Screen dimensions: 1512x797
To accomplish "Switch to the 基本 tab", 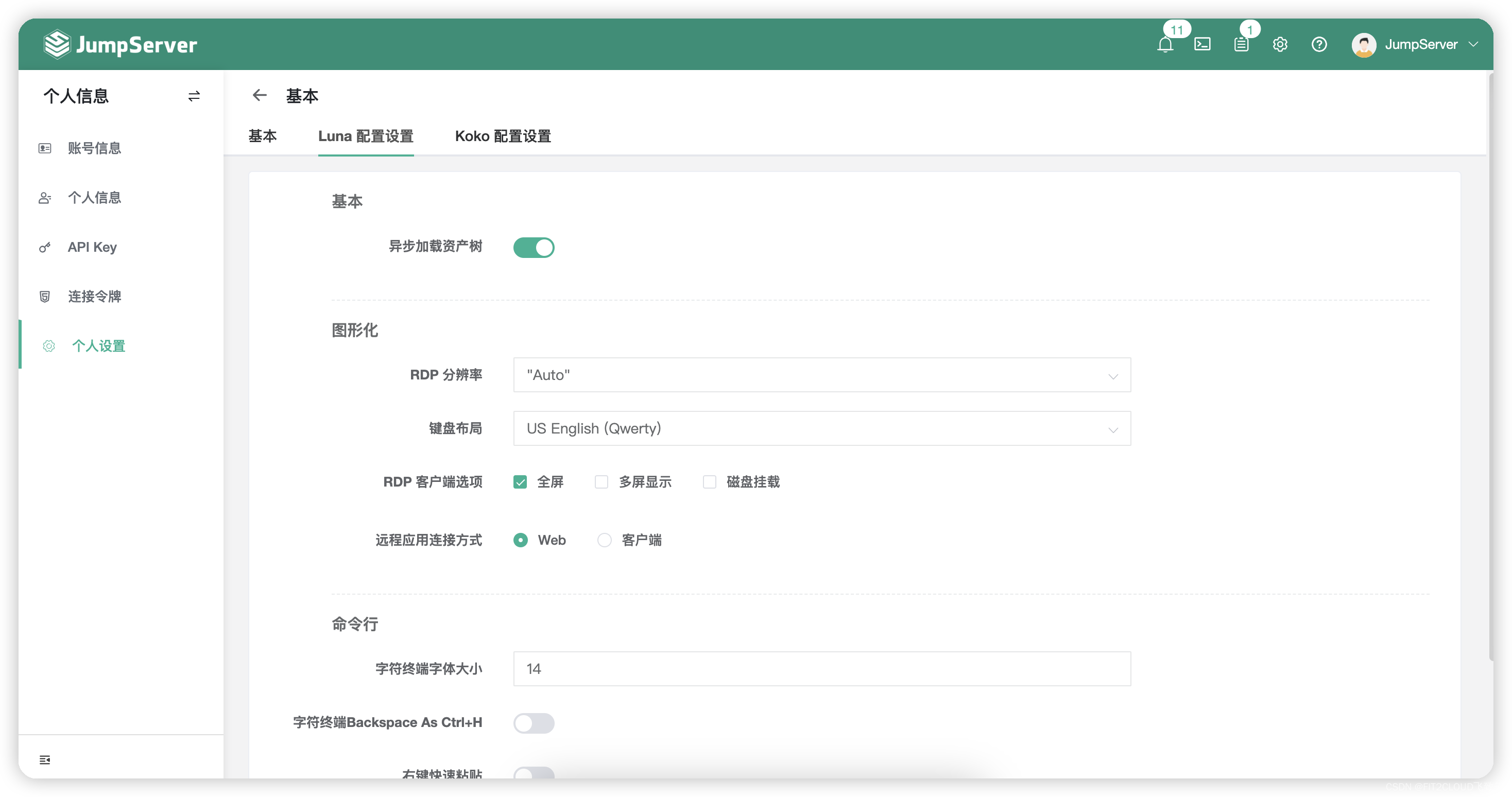I will [263, 136].
